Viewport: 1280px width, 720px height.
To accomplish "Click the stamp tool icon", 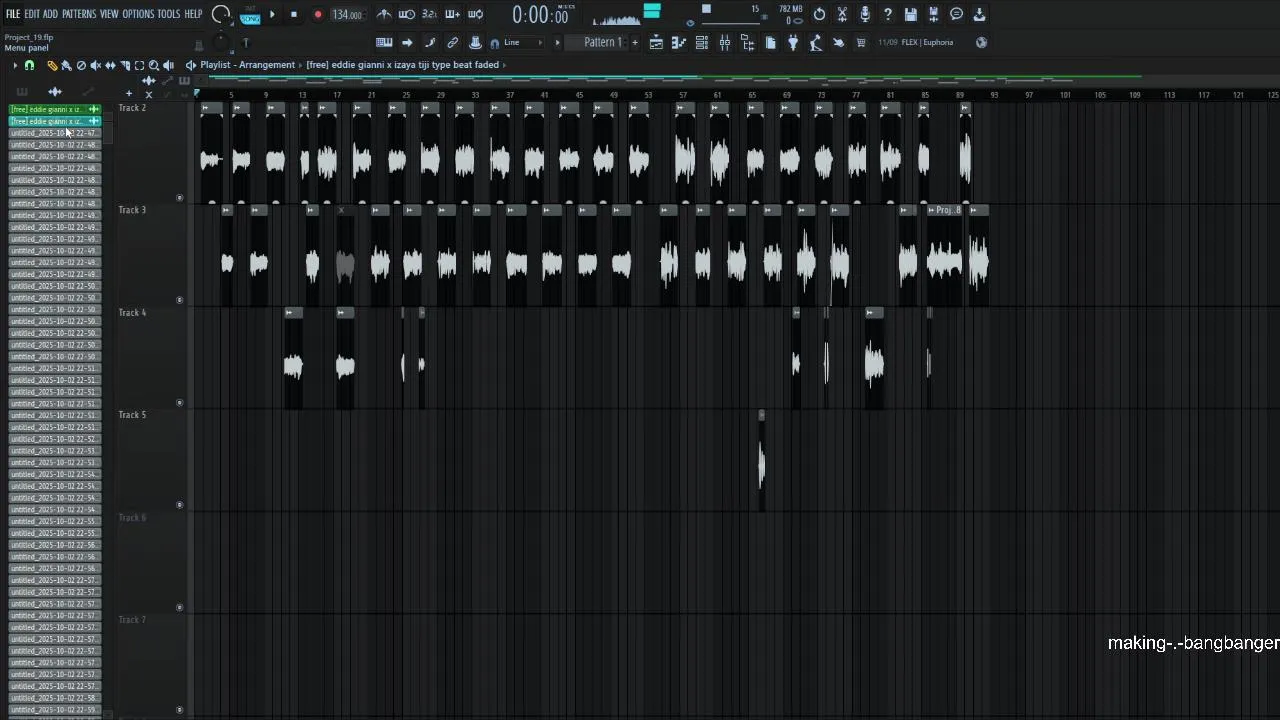I will tap(476, 42).
